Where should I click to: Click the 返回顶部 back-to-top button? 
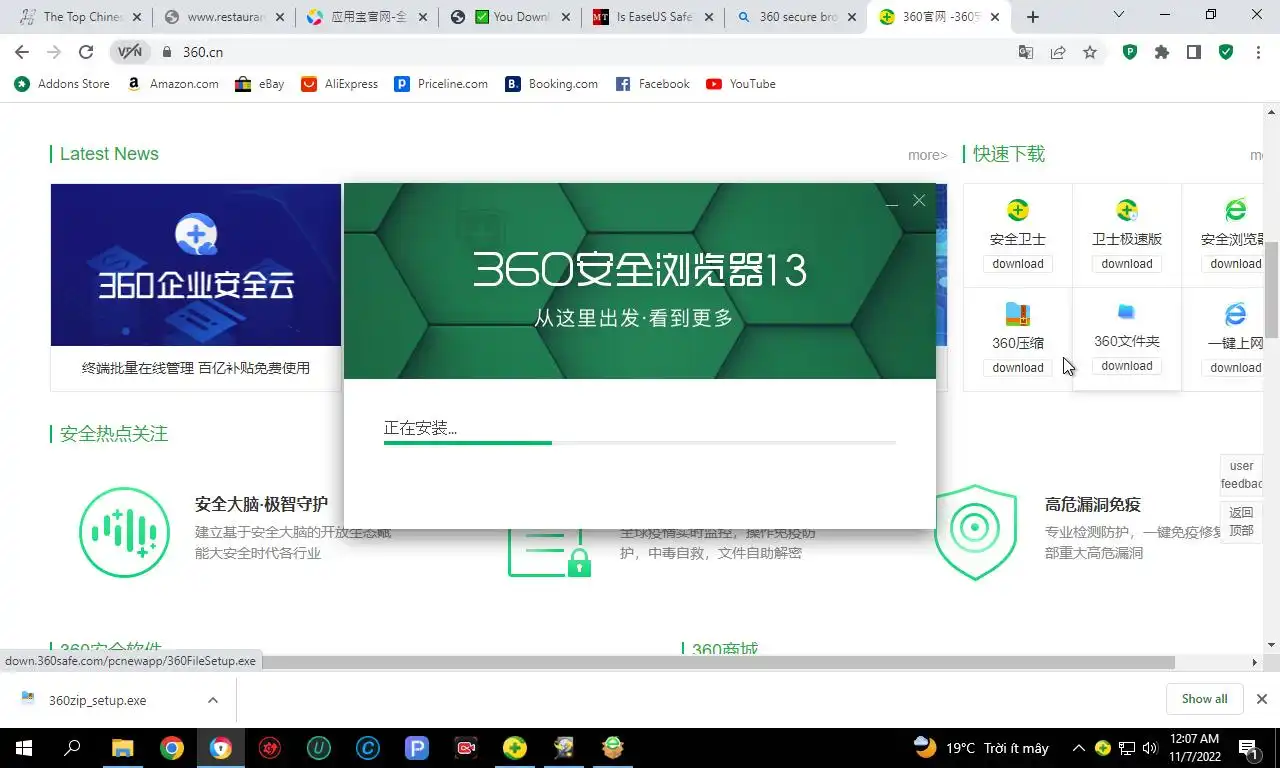[x=1241, y=521]
